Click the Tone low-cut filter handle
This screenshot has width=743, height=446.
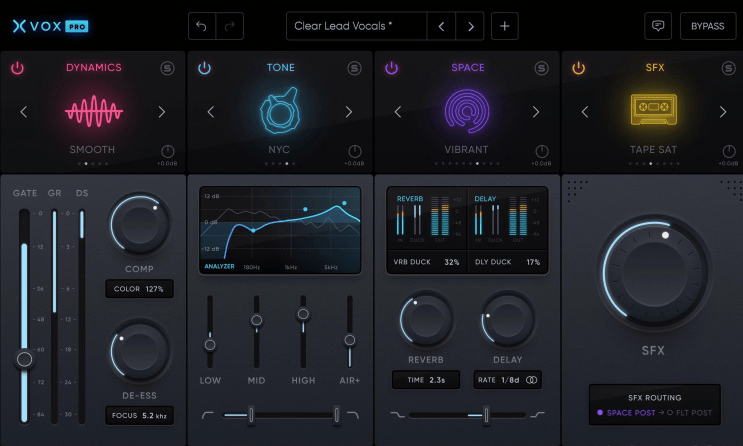tap(251, 415)
